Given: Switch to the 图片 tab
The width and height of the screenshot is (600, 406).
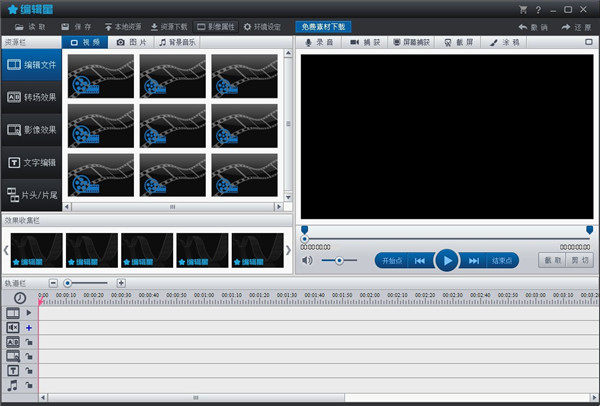Looking at the screenshot, I should tap(130, 43).
